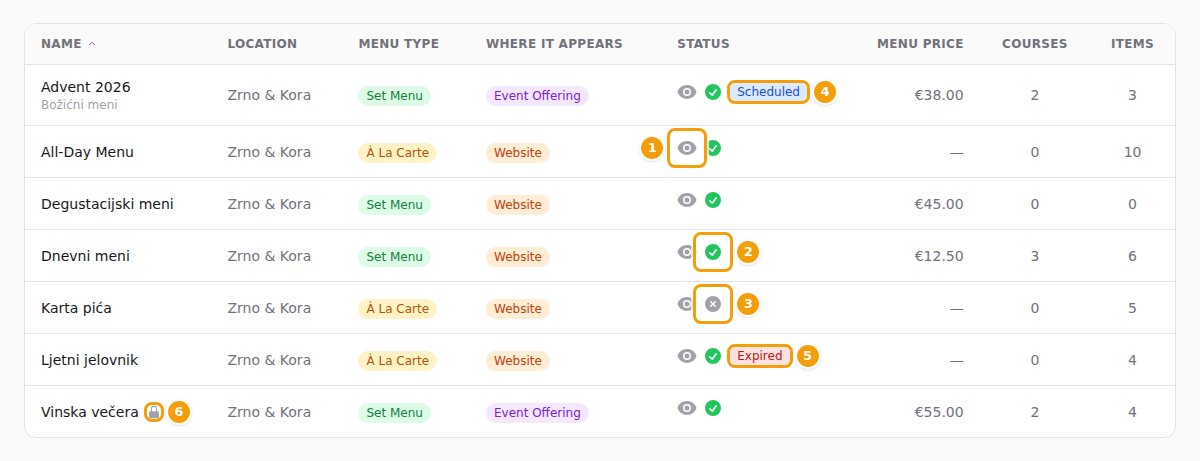Toggle the eye visibility icon for Karta pića
Image resolution: width=1200 pixels, height=461 pixels.
tap(686, 304)
